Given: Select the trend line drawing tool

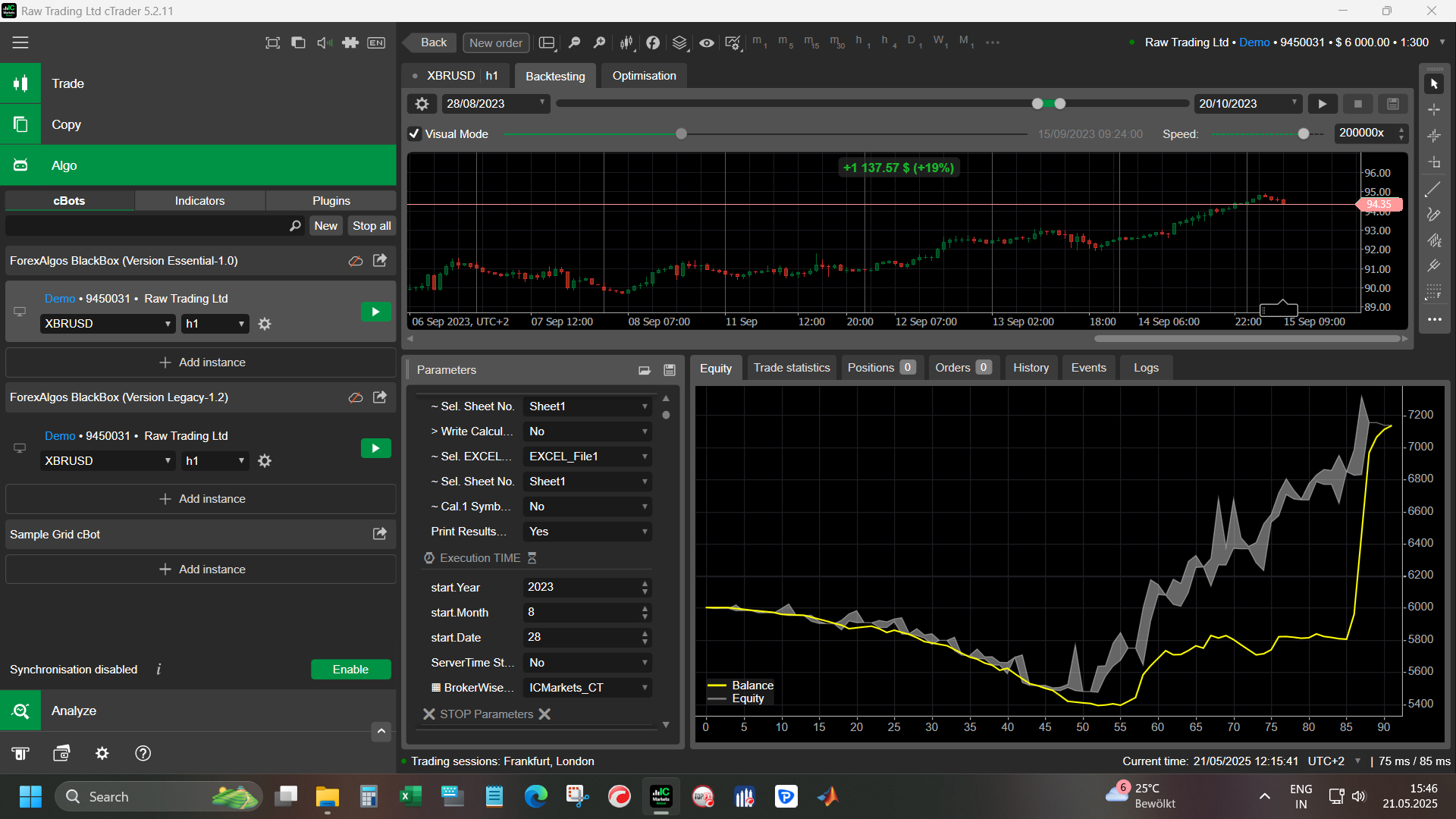Looking at the screenshot, I should [x=1433, y=190].
